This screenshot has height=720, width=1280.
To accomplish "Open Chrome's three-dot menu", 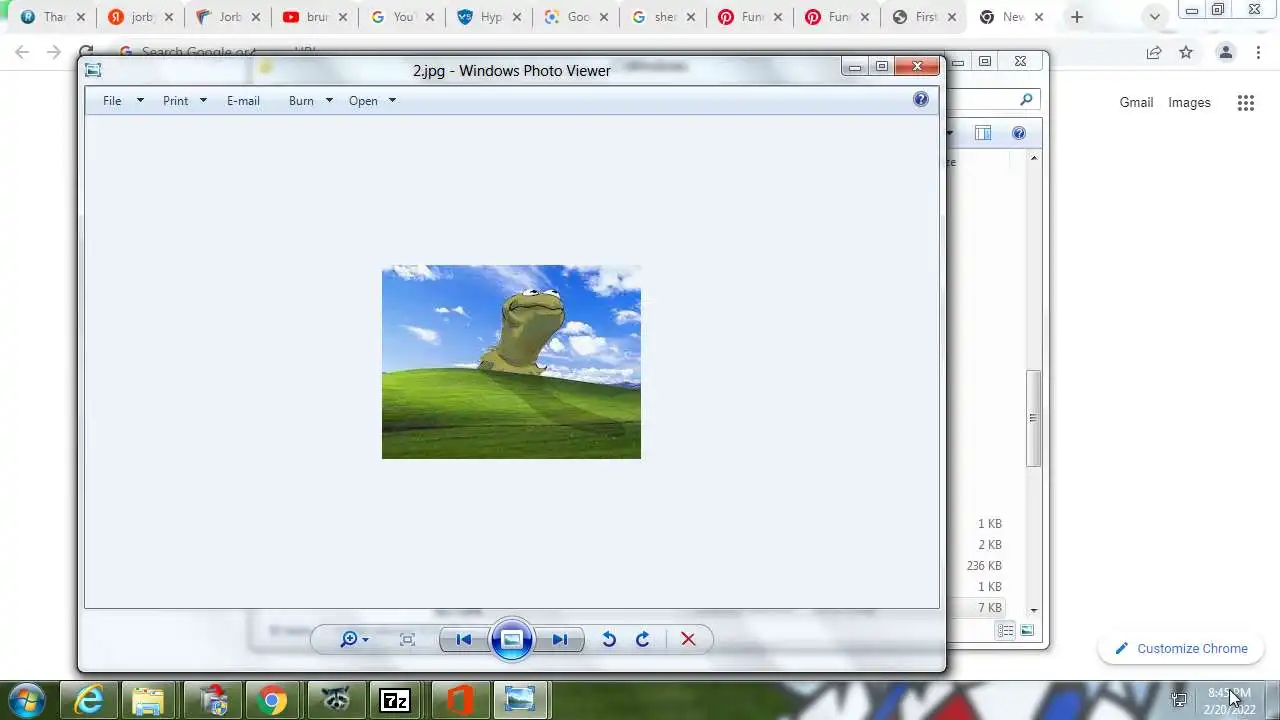I will (1258, 52).
